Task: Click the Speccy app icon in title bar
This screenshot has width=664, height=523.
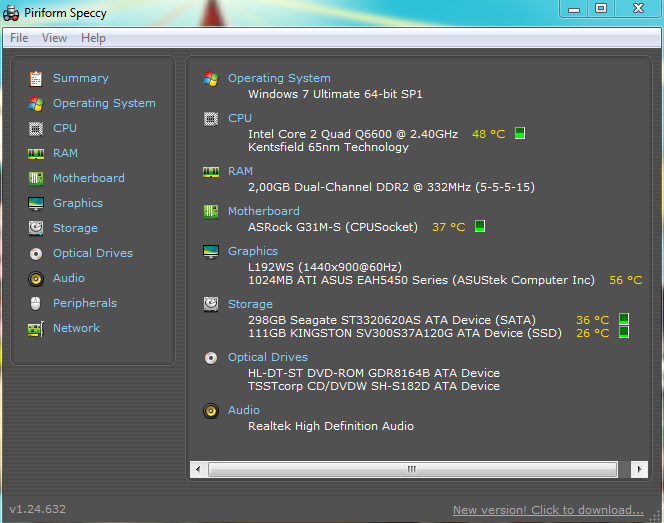Action: pos(11,13)
